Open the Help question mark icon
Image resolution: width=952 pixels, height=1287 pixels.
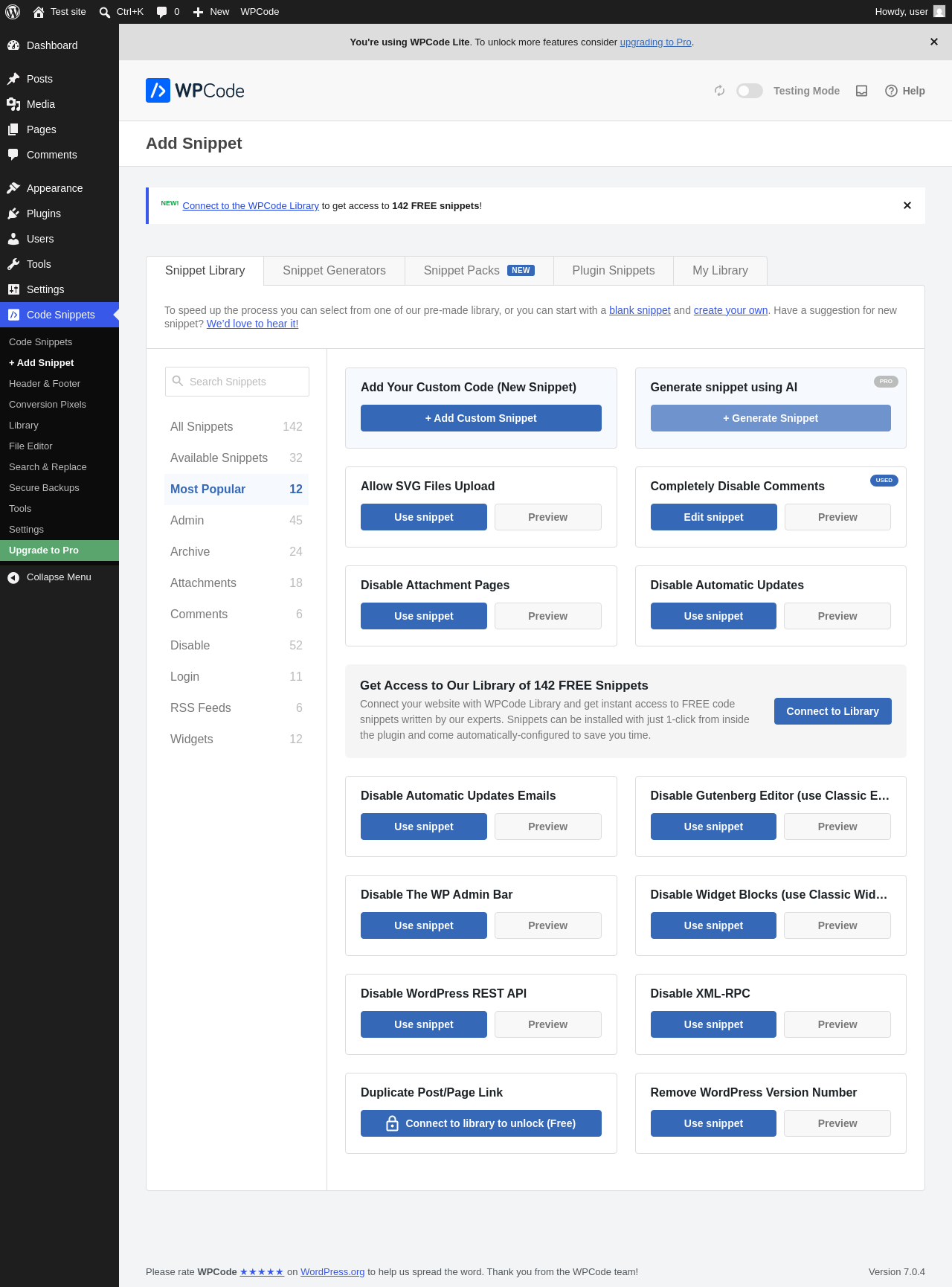pos(891,91)
